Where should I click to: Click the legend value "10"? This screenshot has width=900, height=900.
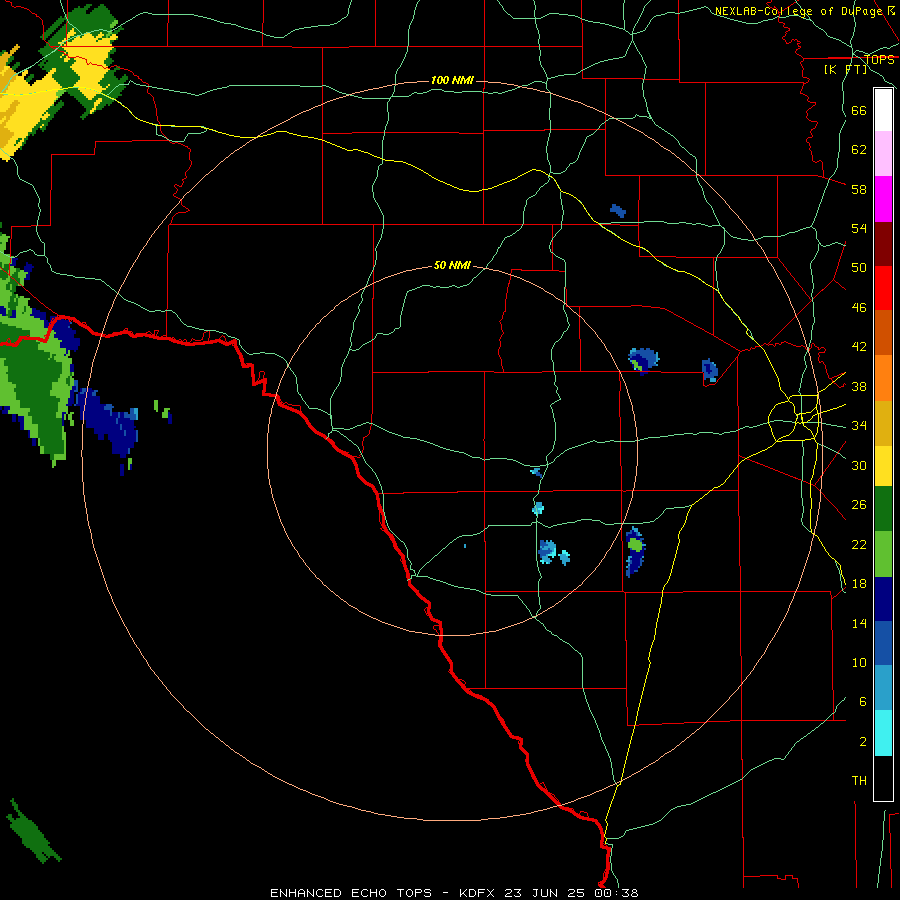click(859, 662)
